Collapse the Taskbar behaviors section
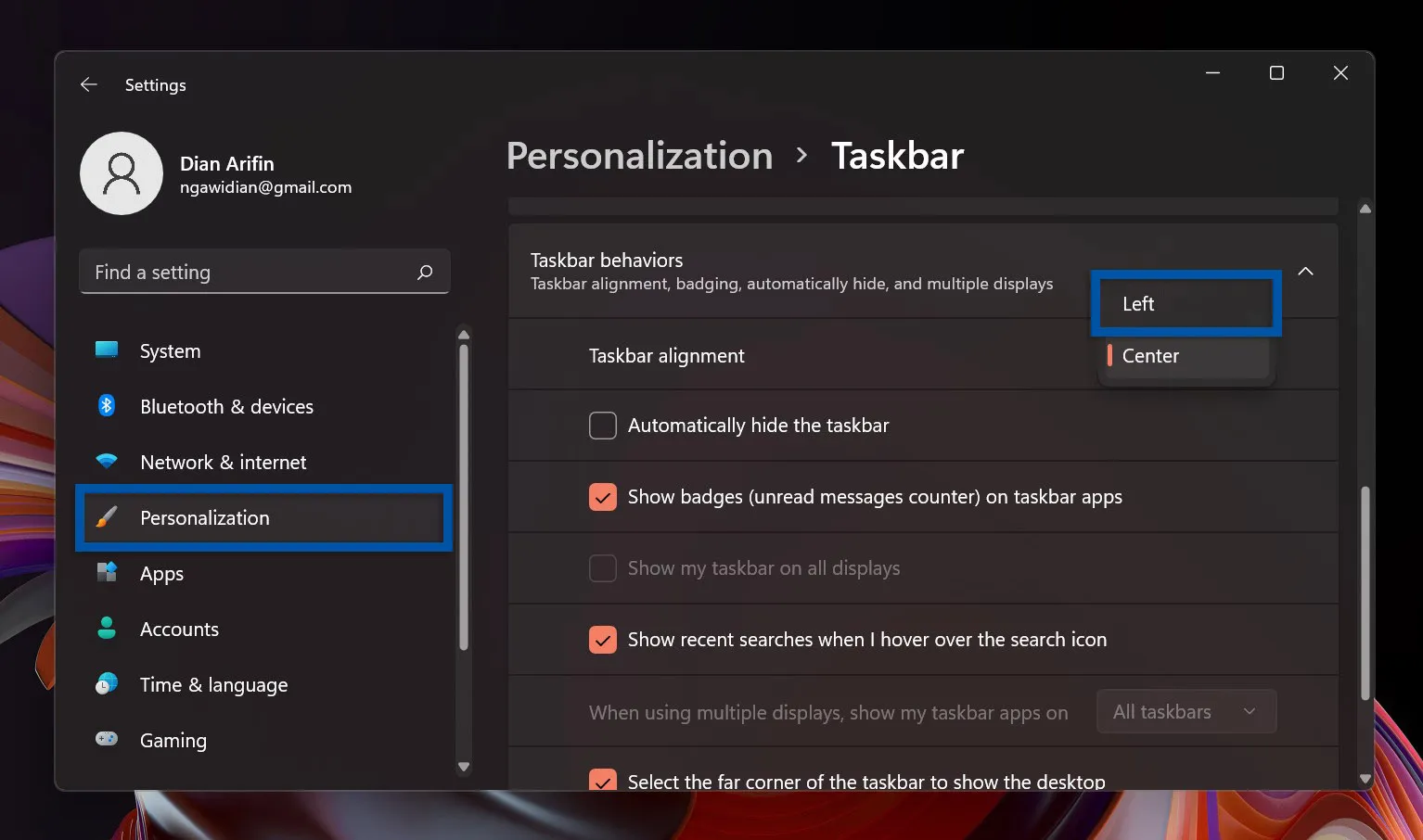 [x=1305, y=272]
